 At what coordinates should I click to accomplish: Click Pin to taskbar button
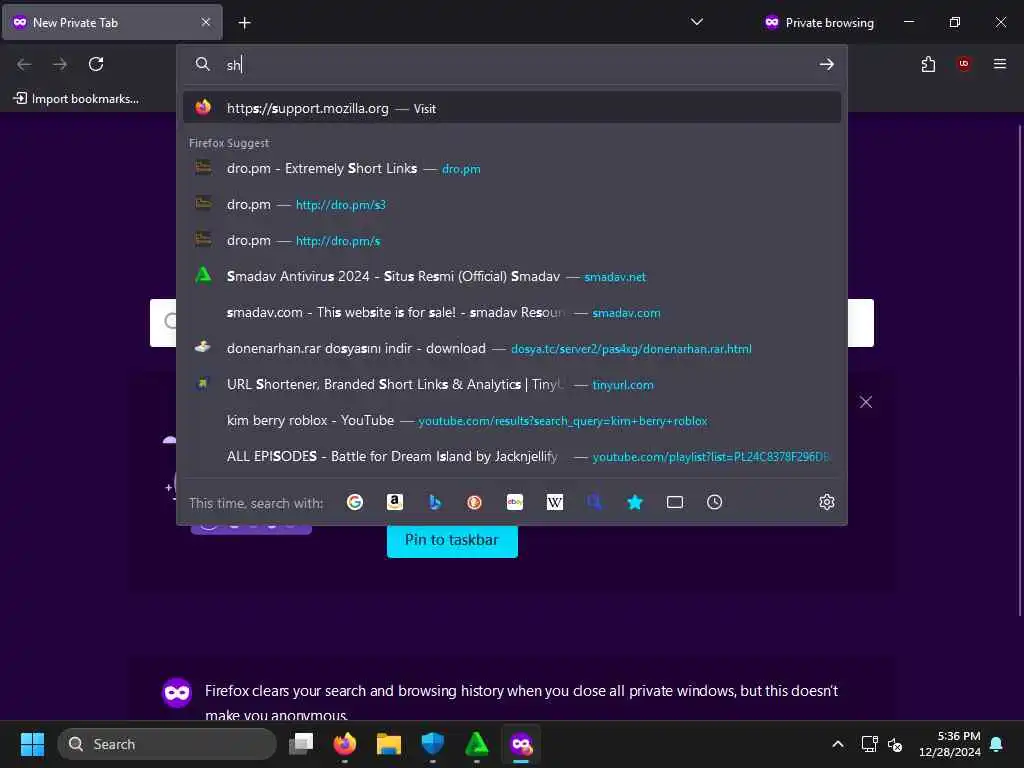point(452,540)
